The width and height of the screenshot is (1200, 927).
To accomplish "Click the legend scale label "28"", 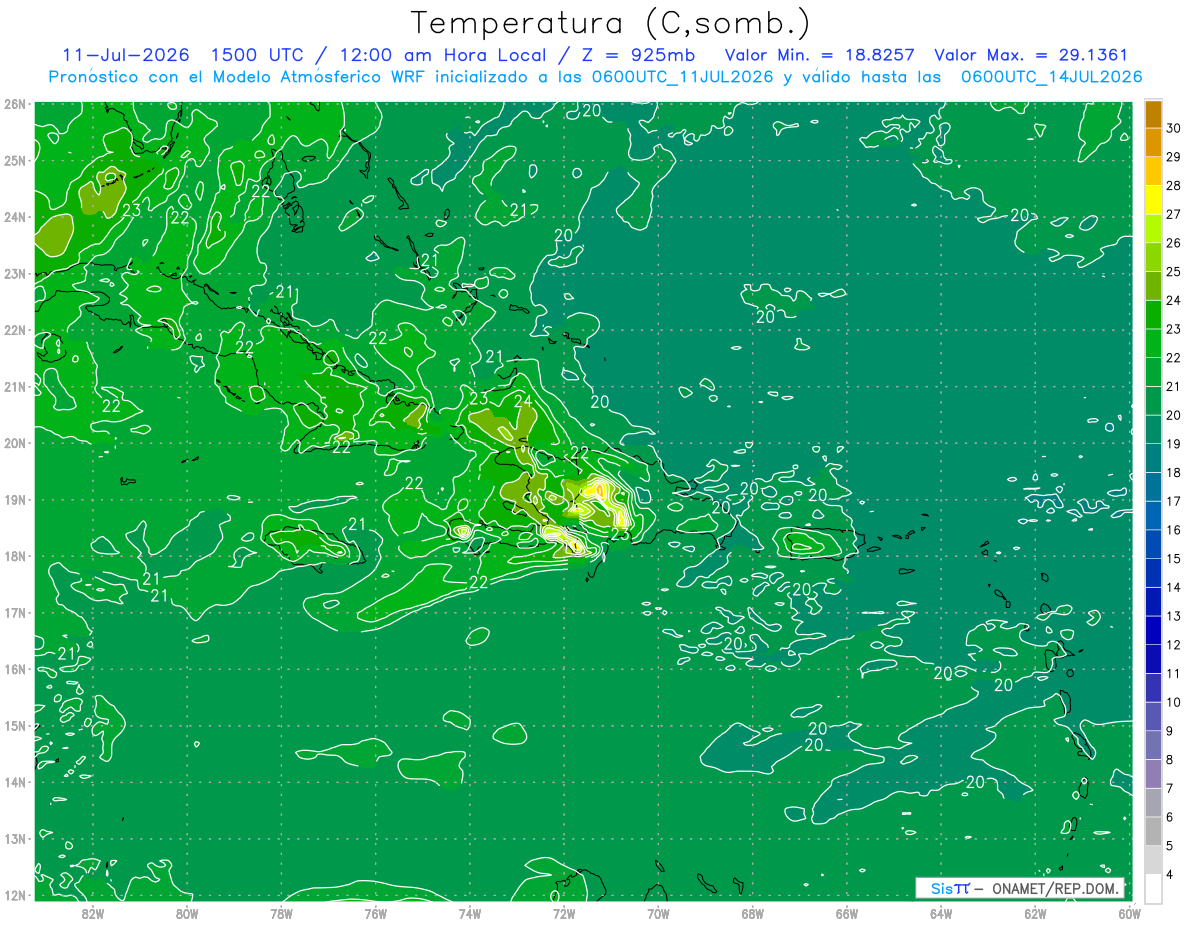I will coord(1173,186).
